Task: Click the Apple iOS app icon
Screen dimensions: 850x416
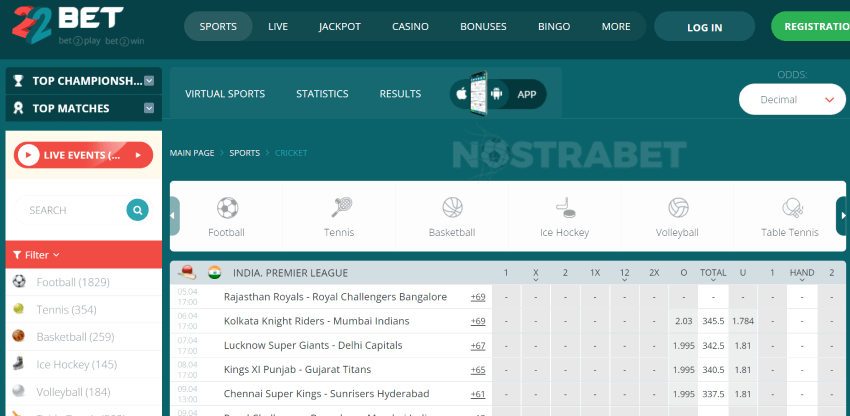Action: (461, 94)
